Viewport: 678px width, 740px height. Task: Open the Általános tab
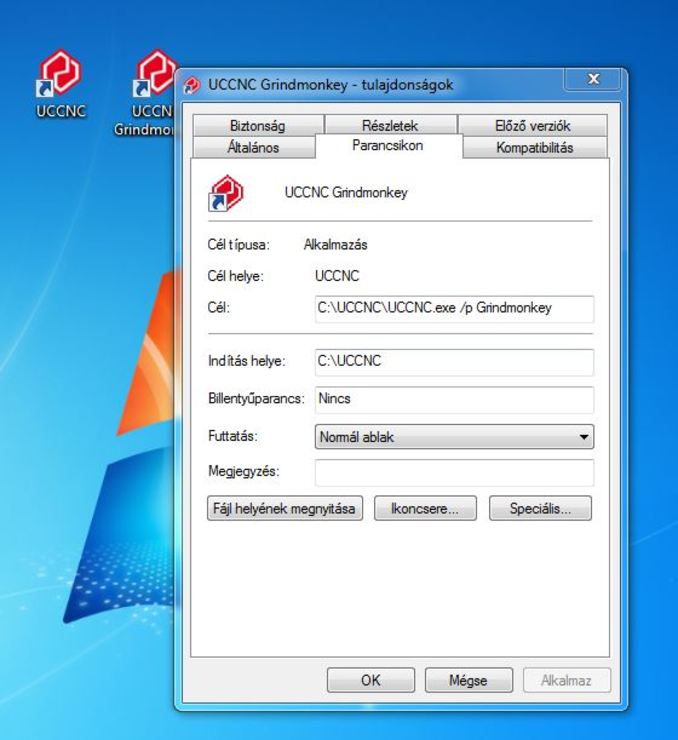pyautogui.click(x=253, y=148)
